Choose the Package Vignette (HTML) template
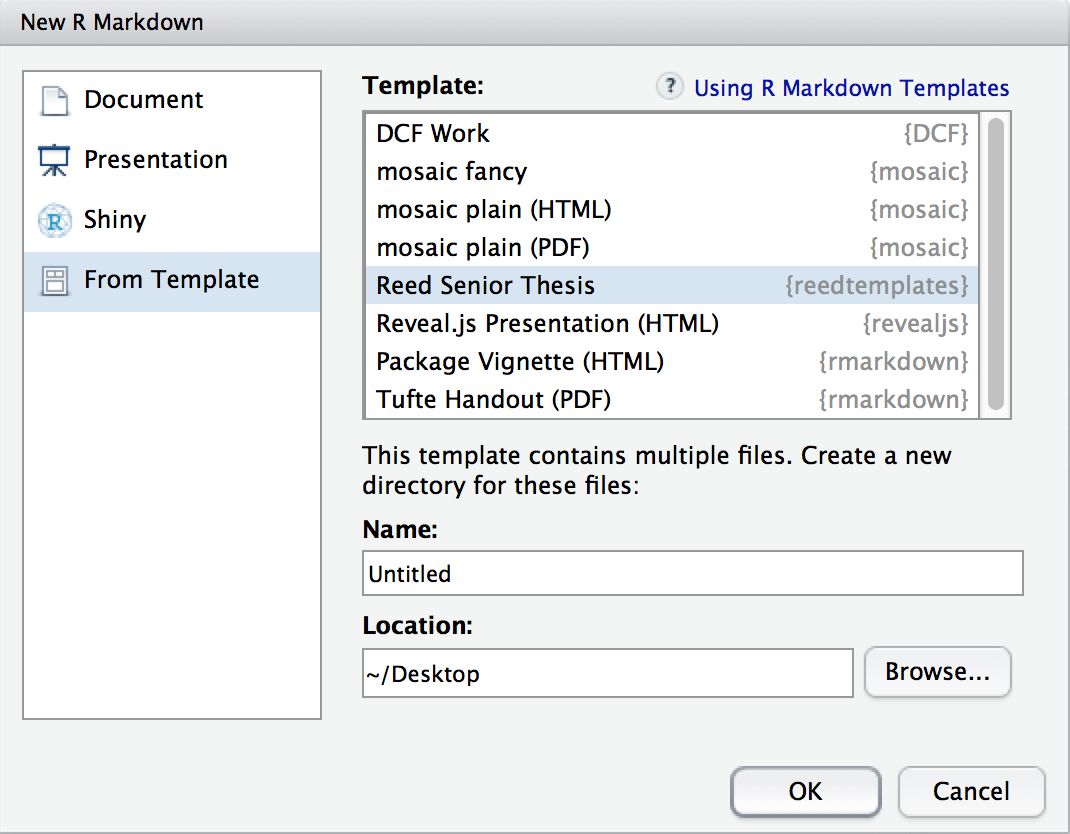This screenshot has height=834, width=1070. point(672,362)
